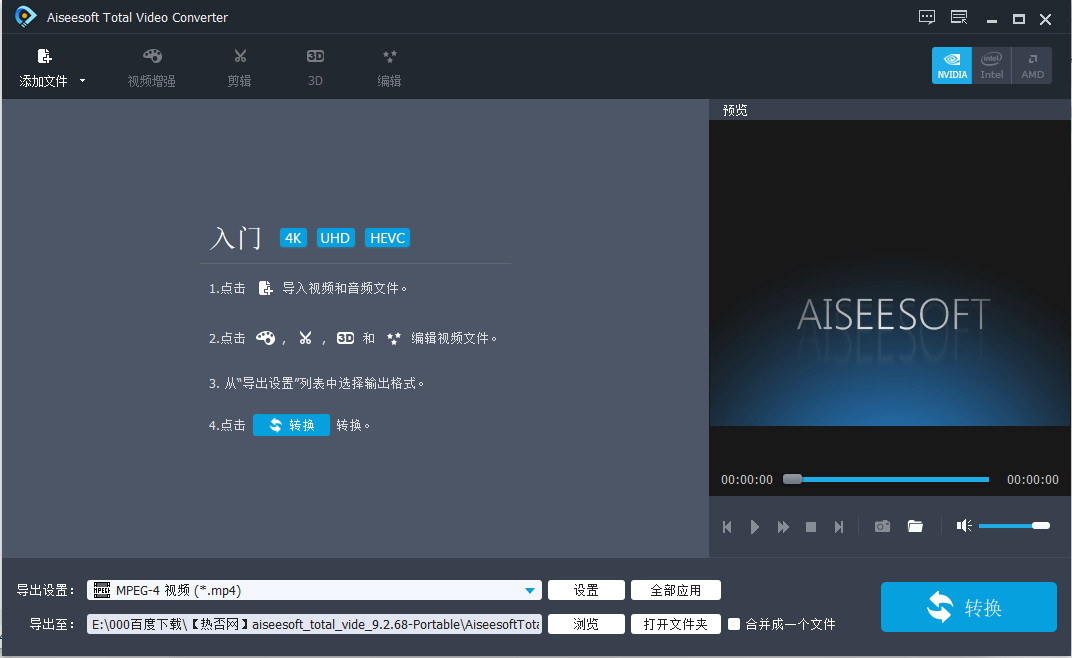This screenshot has width=1072, height=658.
Task: Click the 预览 preview panel label
Action: pos(735,110)
